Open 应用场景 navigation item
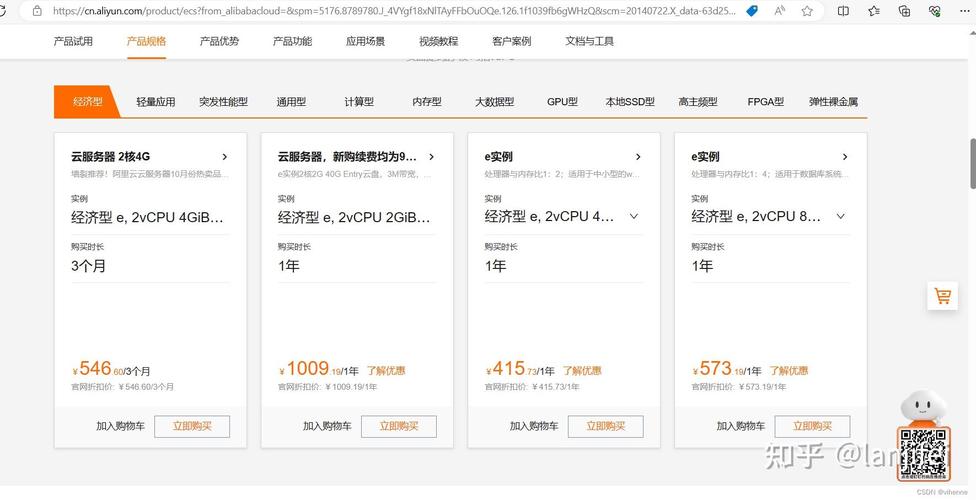The width and height of the screenshot is (976, 500). (x=365, y=41)
